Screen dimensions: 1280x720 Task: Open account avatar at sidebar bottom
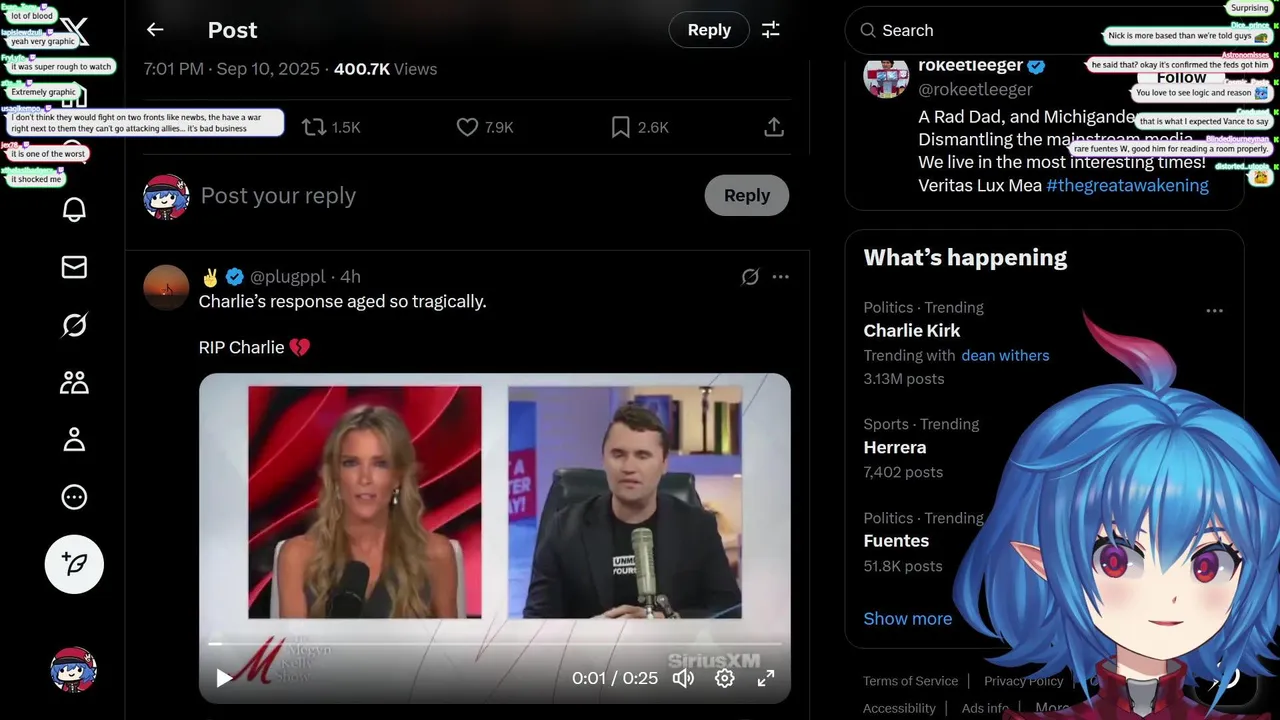click(x=74, y=670)
